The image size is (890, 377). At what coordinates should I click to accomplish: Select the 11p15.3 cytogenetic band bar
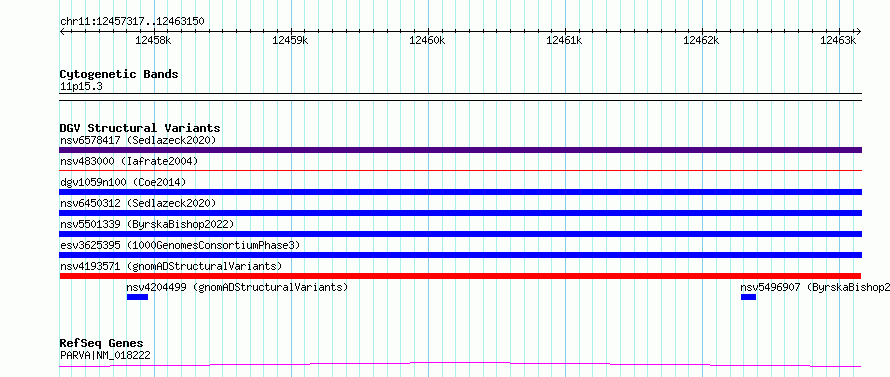[x=460, y=97]
